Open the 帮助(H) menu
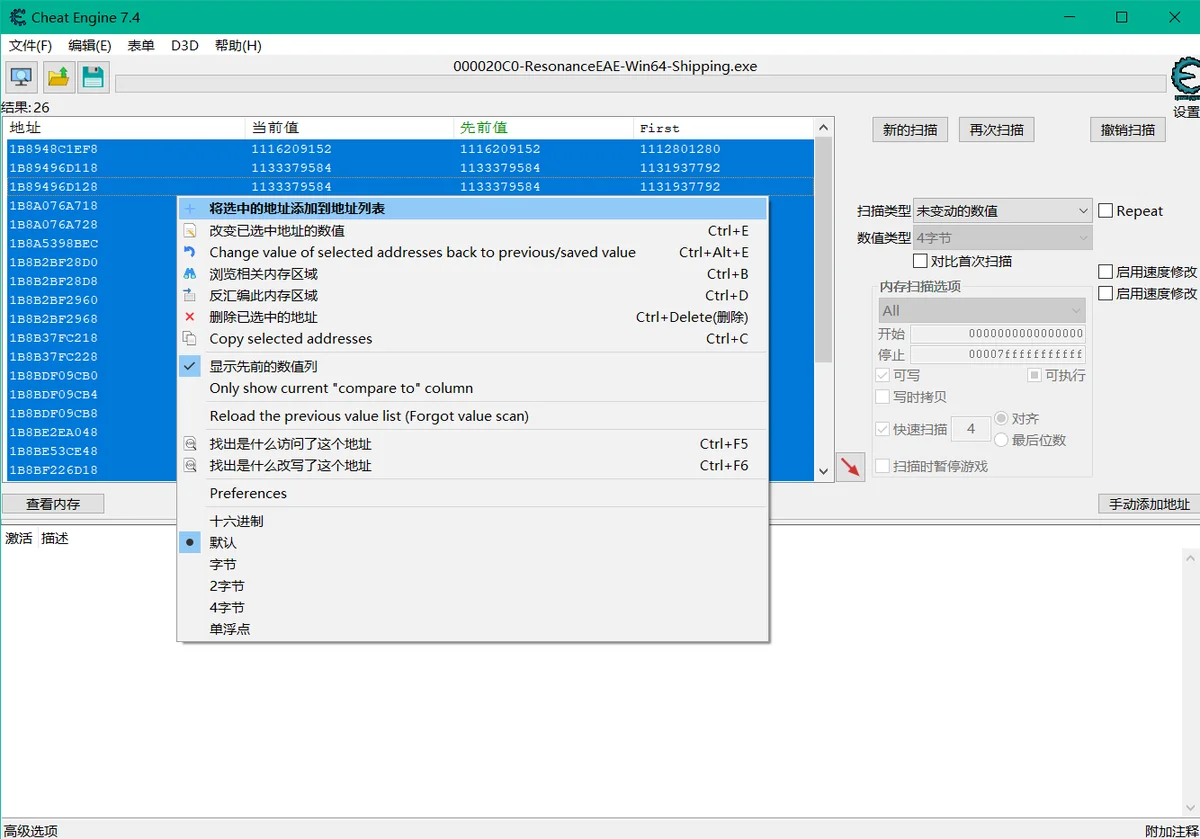 coord(238,45)
